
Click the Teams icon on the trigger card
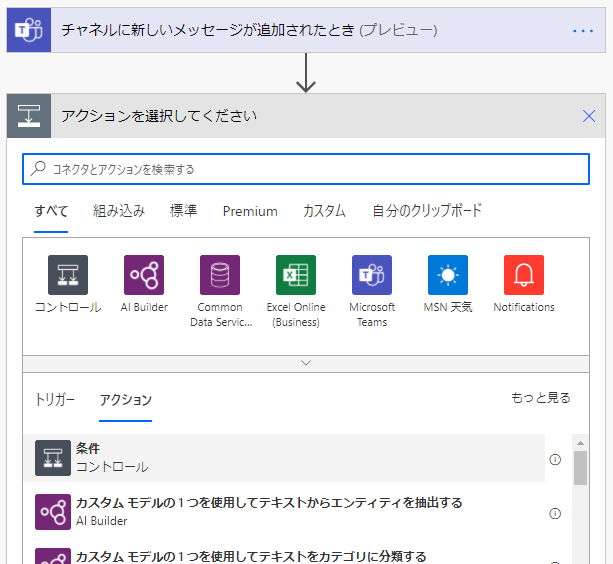click(29, 30)
